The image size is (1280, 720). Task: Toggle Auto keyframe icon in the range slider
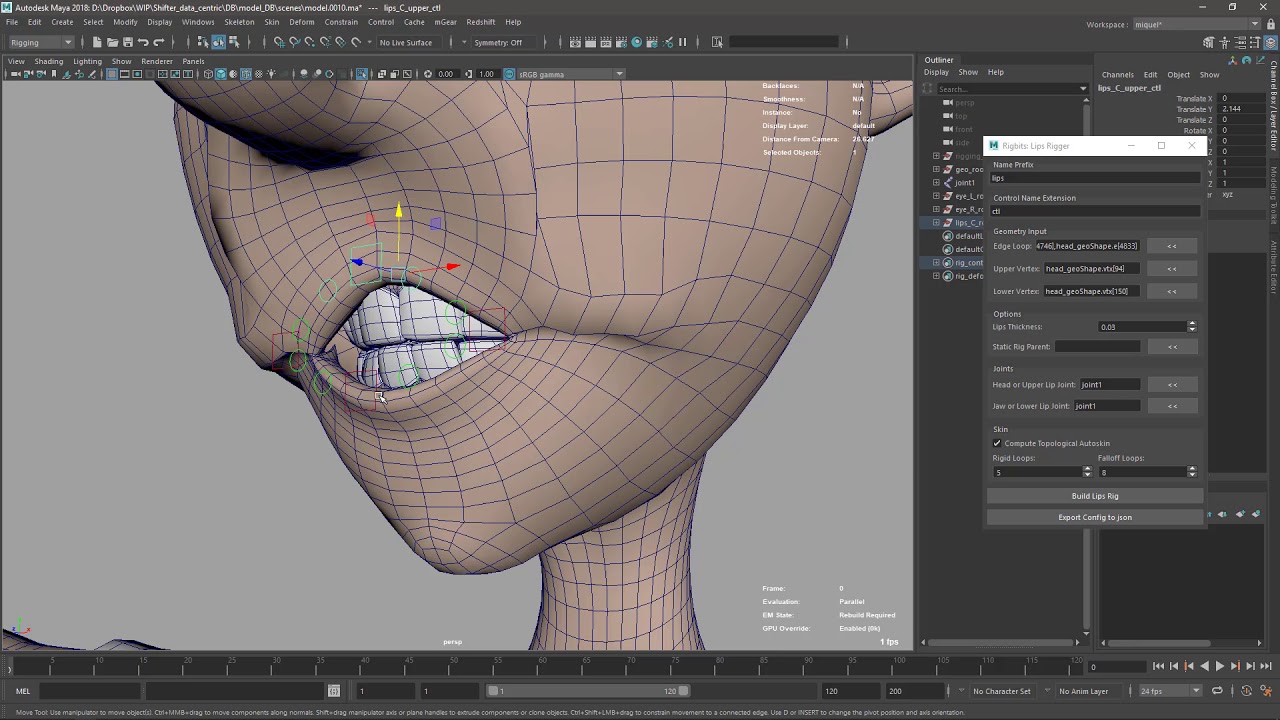tap(1246, 691)
